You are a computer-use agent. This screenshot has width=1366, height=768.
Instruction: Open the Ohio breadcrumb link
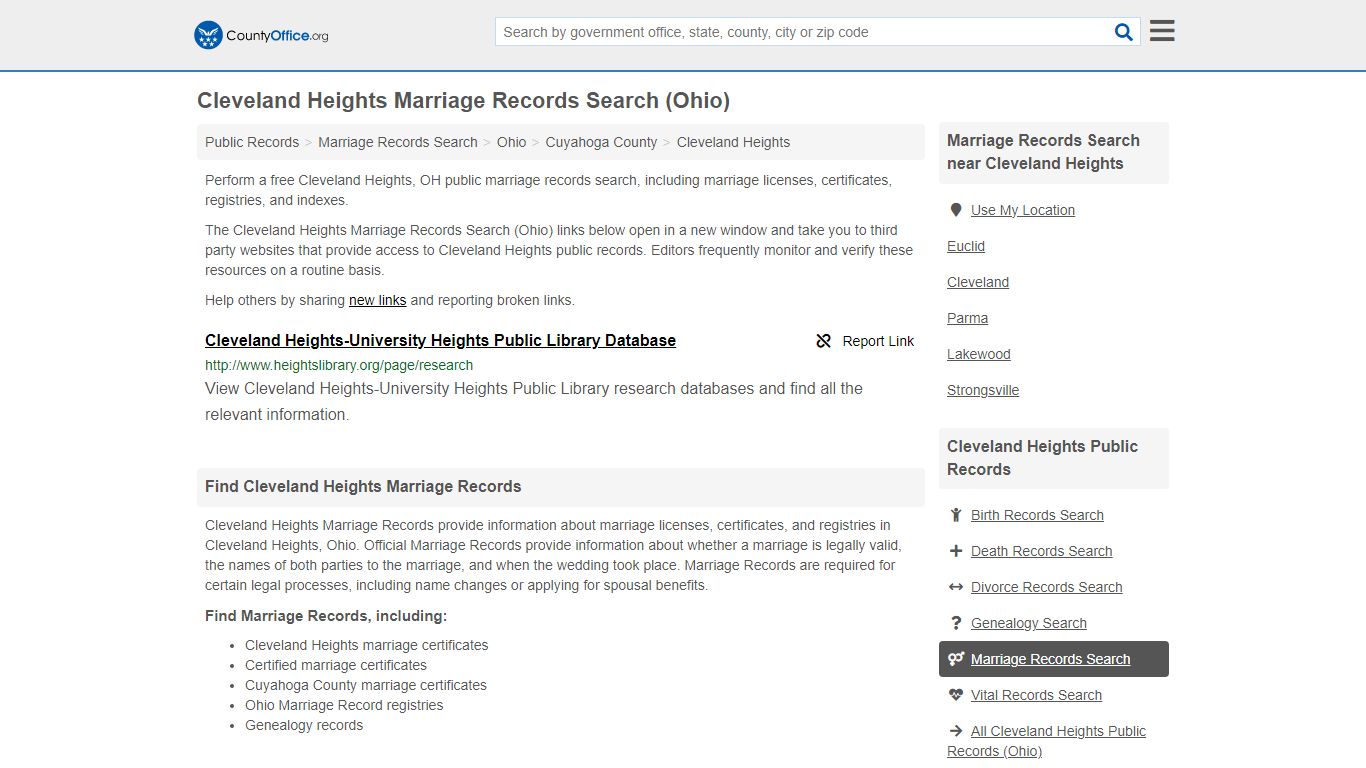coord(511,142)
